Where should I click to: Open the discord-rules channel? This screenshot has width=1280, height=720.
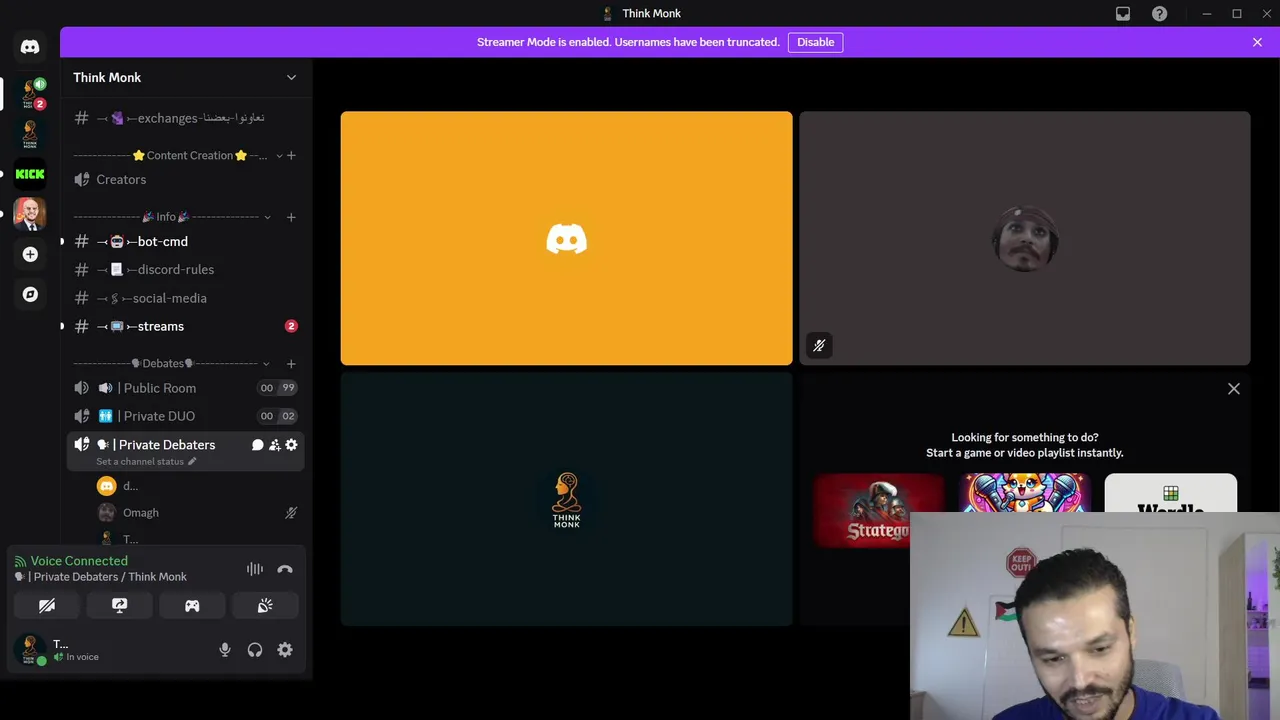point(185,270)
